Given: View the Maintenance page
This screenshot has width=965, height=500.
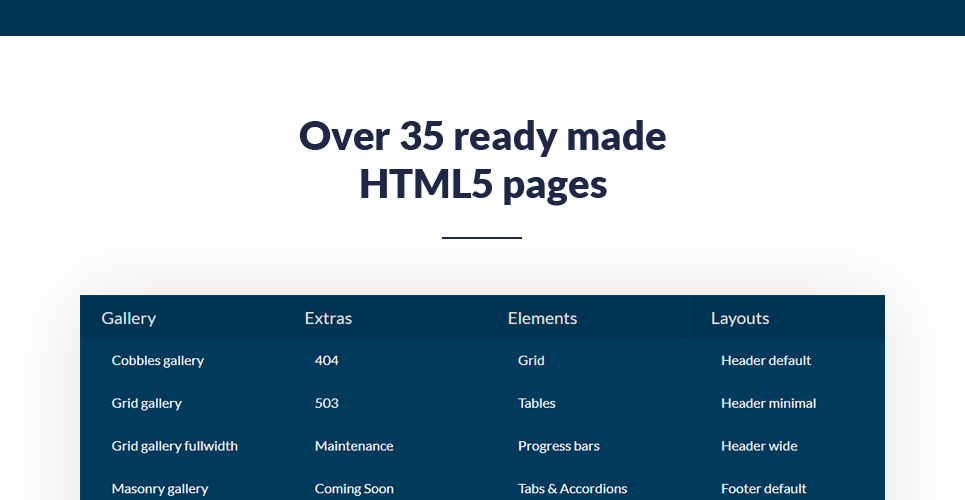Looking at the screenshot, I should pyautogui.click(x=354, y=446).
